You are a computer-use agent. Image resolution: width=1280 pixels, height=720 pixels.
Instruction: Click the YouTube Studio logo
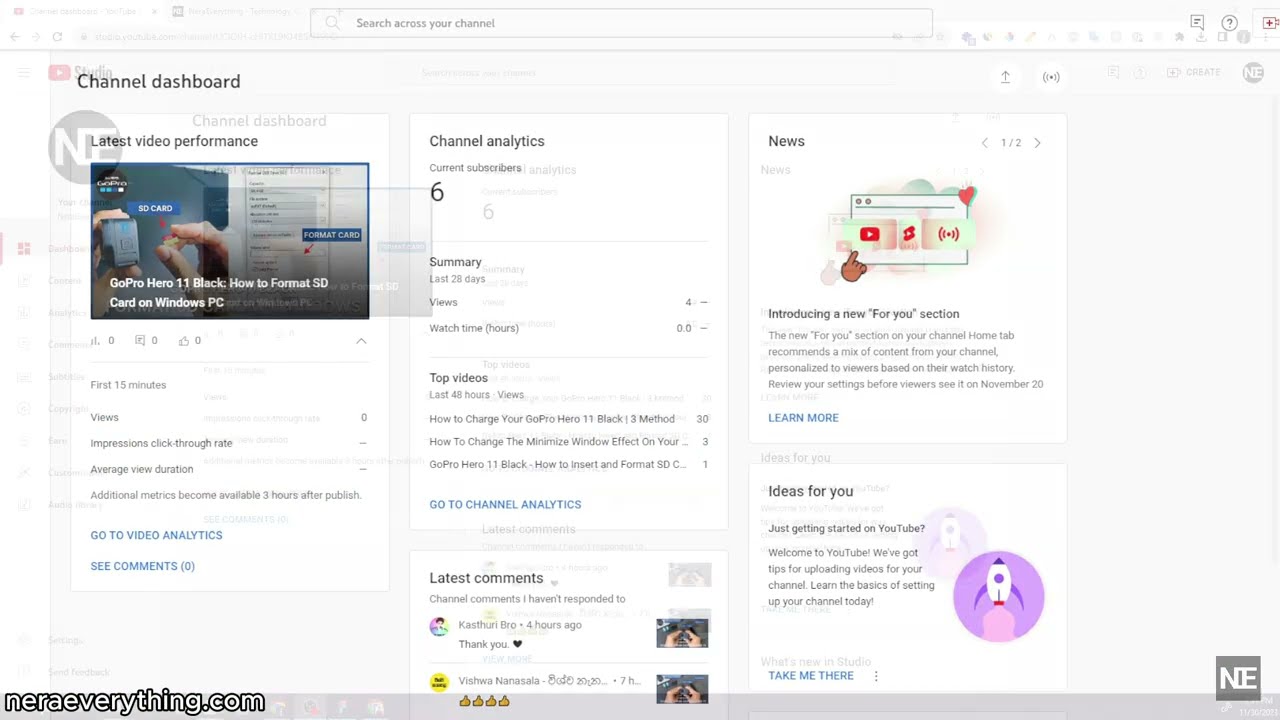pyautogui.click(x=80, y=72)
